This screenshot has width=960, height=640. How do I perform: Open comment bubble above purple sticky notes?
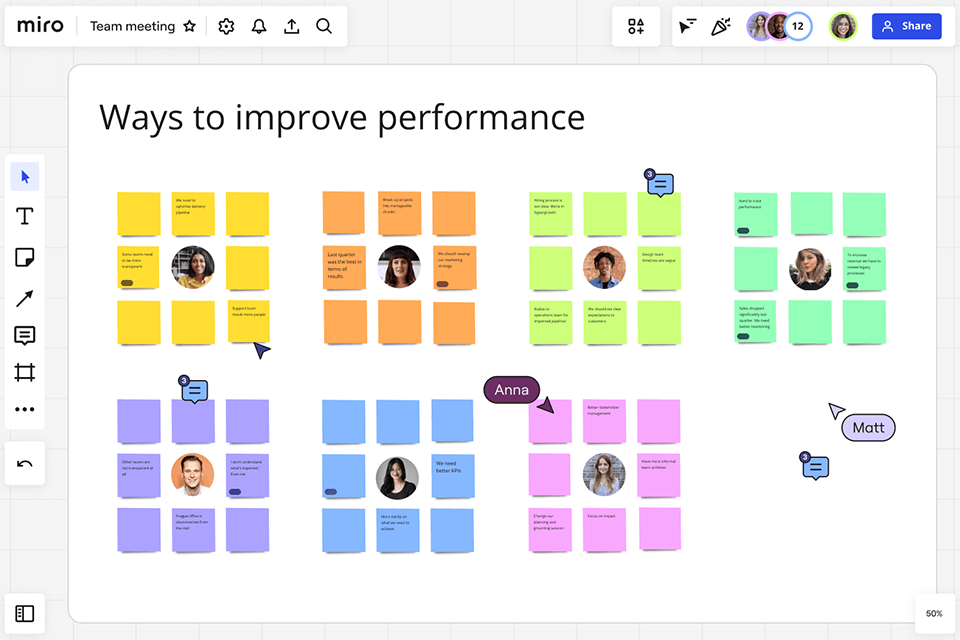[193, 390]
